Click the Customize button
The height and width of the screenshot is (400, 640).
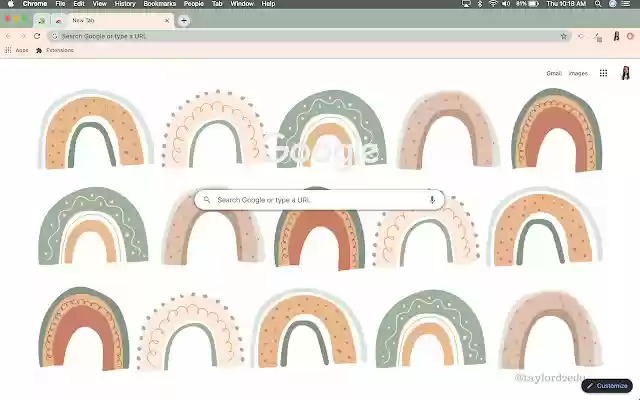pos(607,386)
